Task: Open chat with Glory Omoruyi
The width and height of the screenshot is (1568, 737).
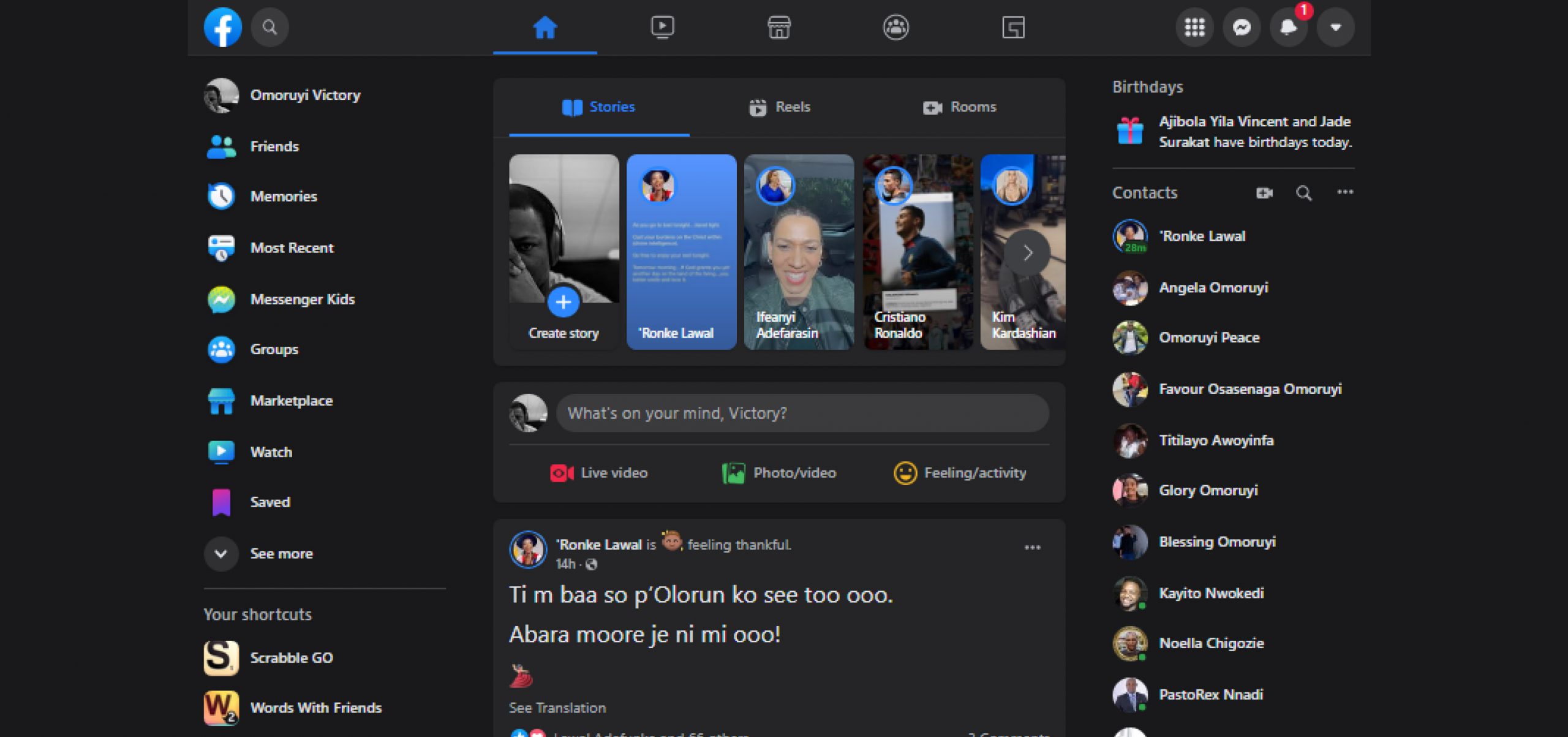Action: 1233,491
